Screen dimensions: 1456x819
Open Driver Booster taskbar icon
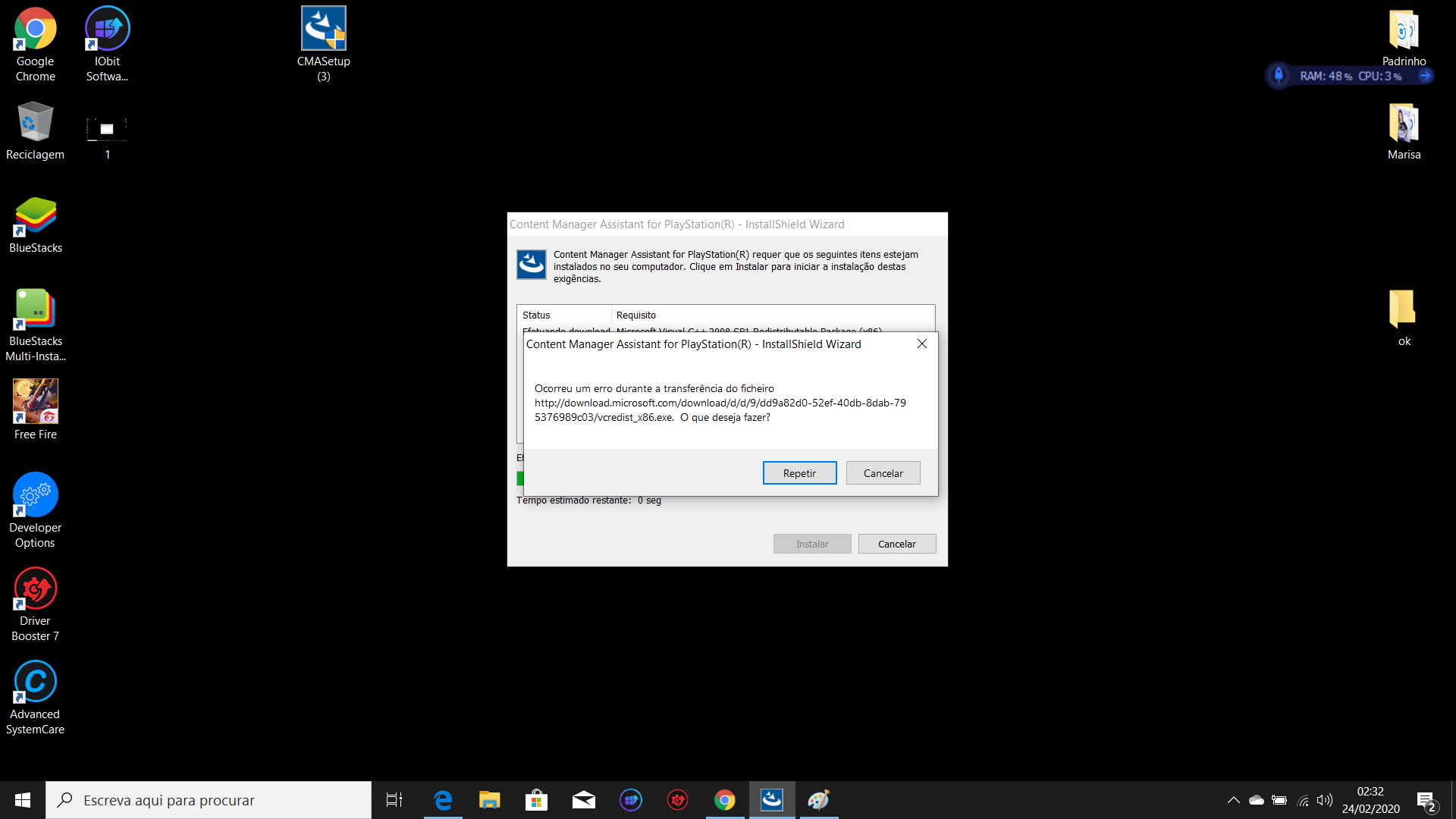click(x=678, y=800)
